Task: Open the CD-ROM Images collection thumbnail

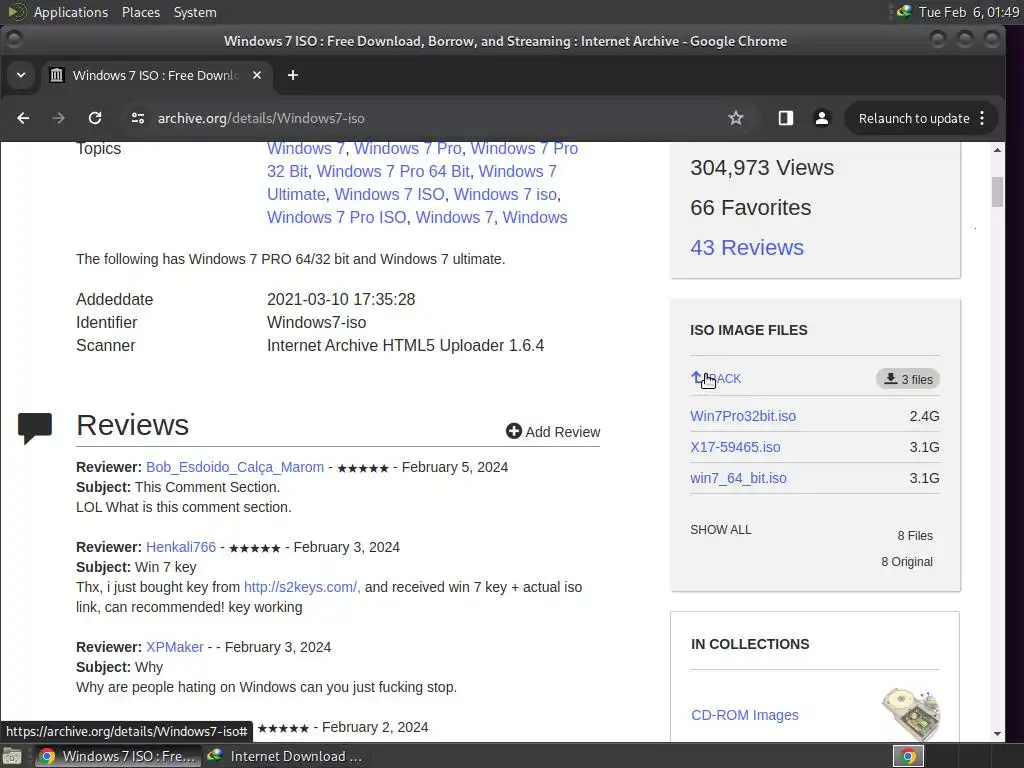Action: pyautogui.click(x=911, y=714)
